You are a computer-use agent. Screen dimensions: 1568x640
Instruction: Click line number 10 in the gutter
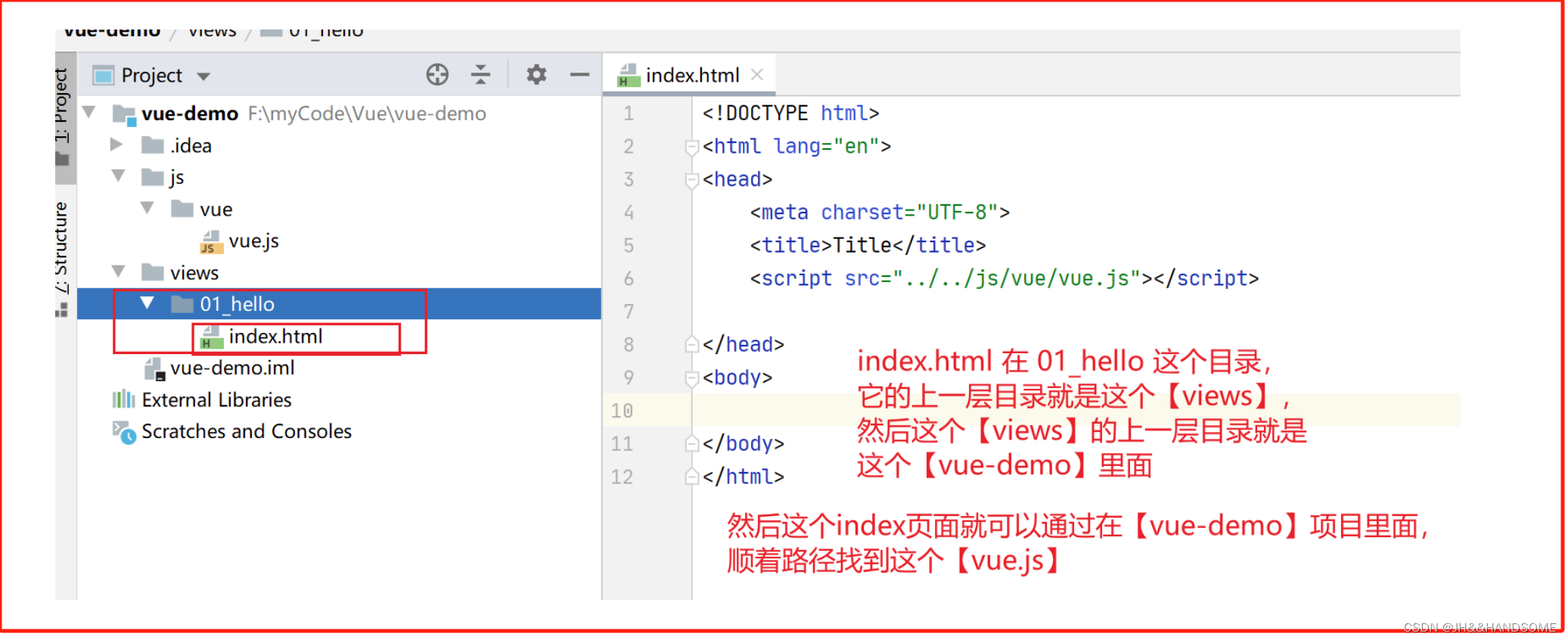[622, 411]
